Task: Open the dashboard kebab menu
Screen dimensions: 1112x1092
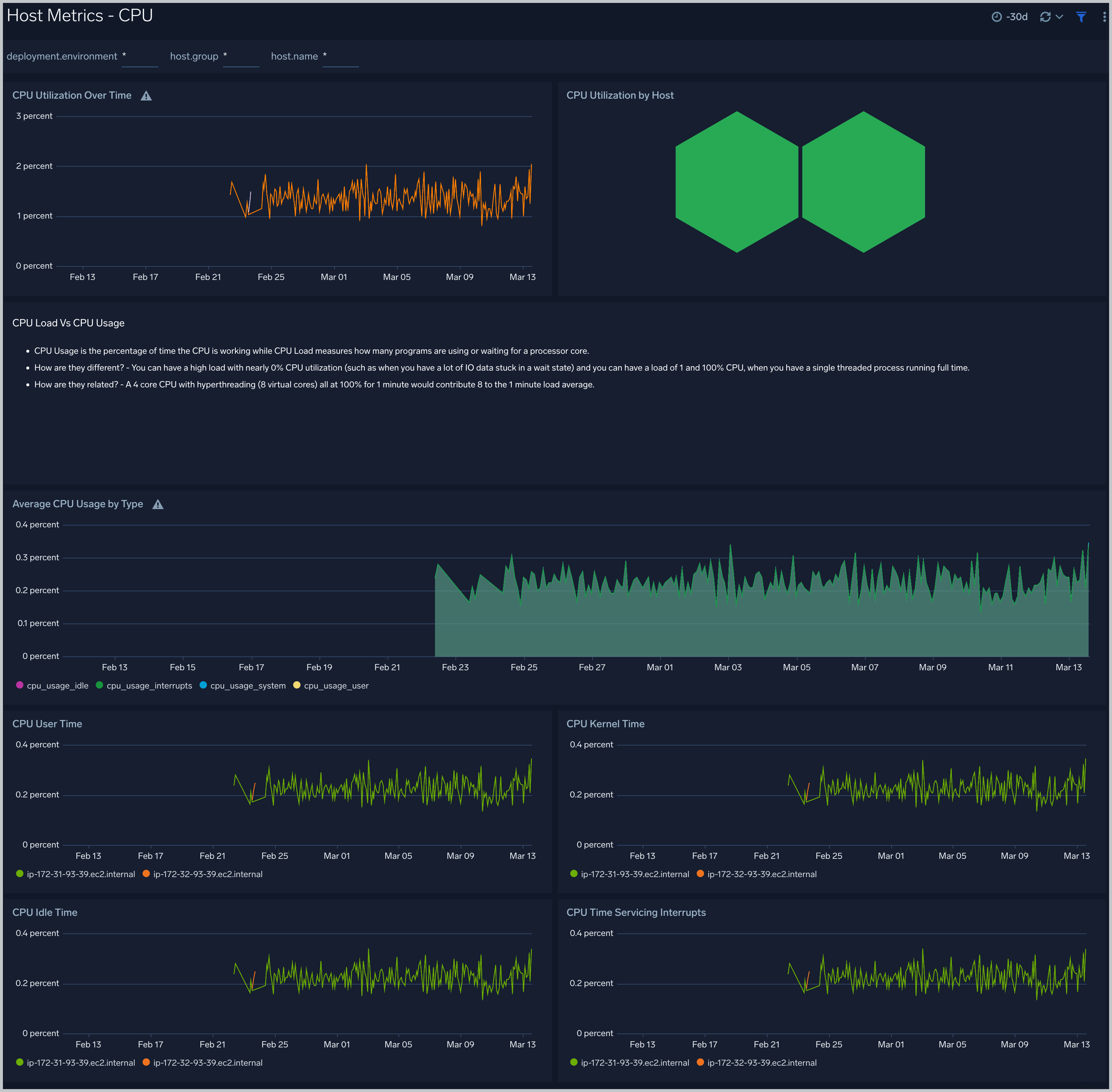Action: [1104, 17]
